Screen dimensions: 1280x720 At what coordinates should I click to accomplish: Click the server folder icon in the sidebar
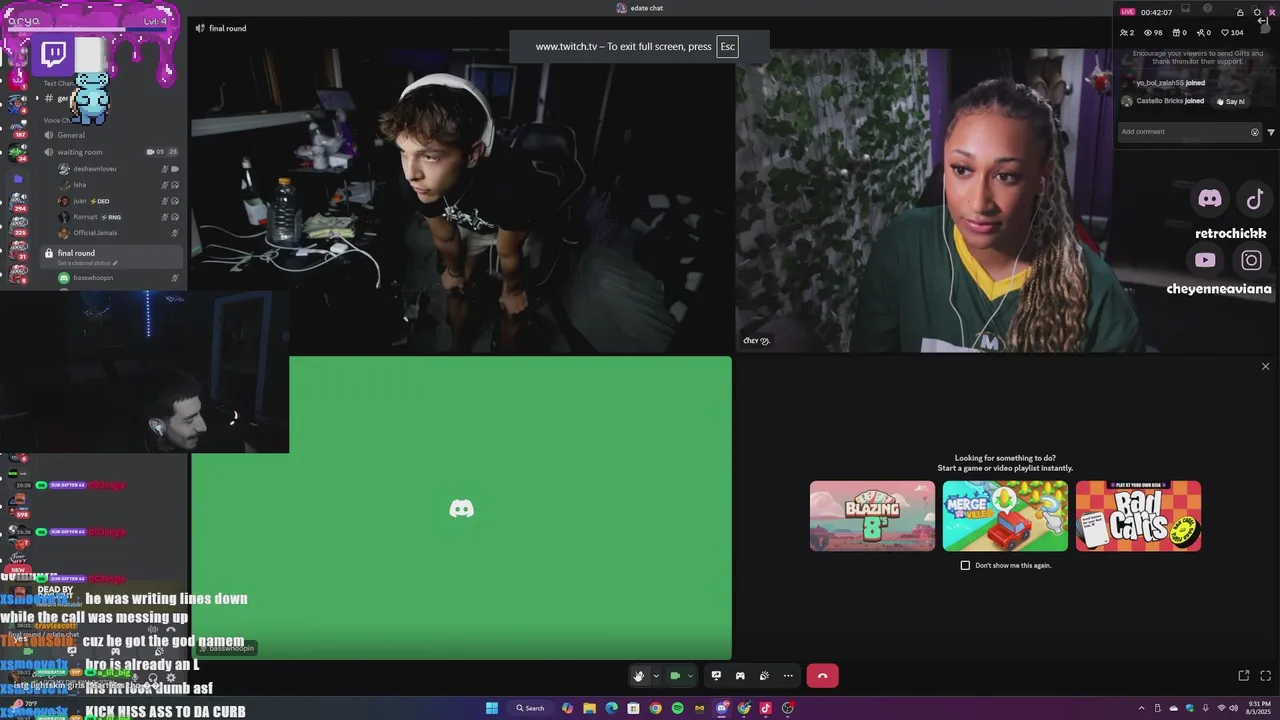(17, 178)
